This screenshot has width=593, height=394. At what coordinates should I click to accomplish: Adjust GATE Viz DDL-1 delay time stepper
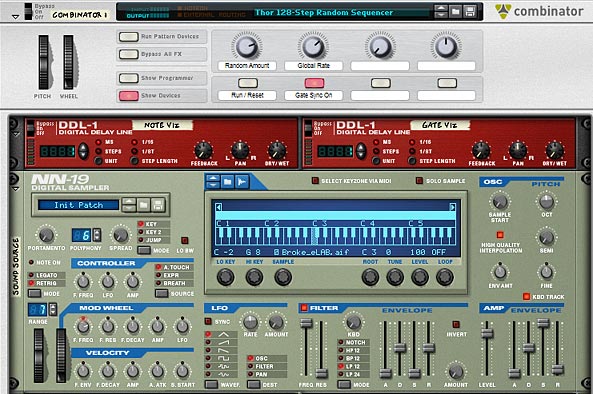[361, 151]
